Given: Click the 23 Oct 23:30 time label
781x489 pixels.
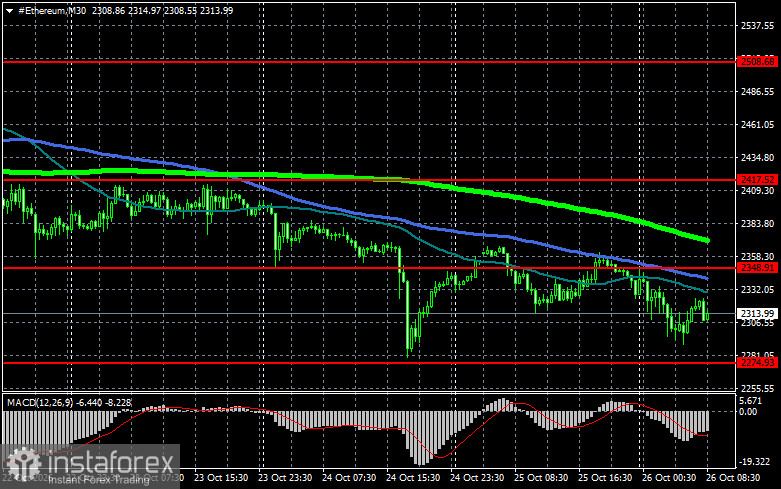Looking at the screenshot, I should [x=285, y=478].
